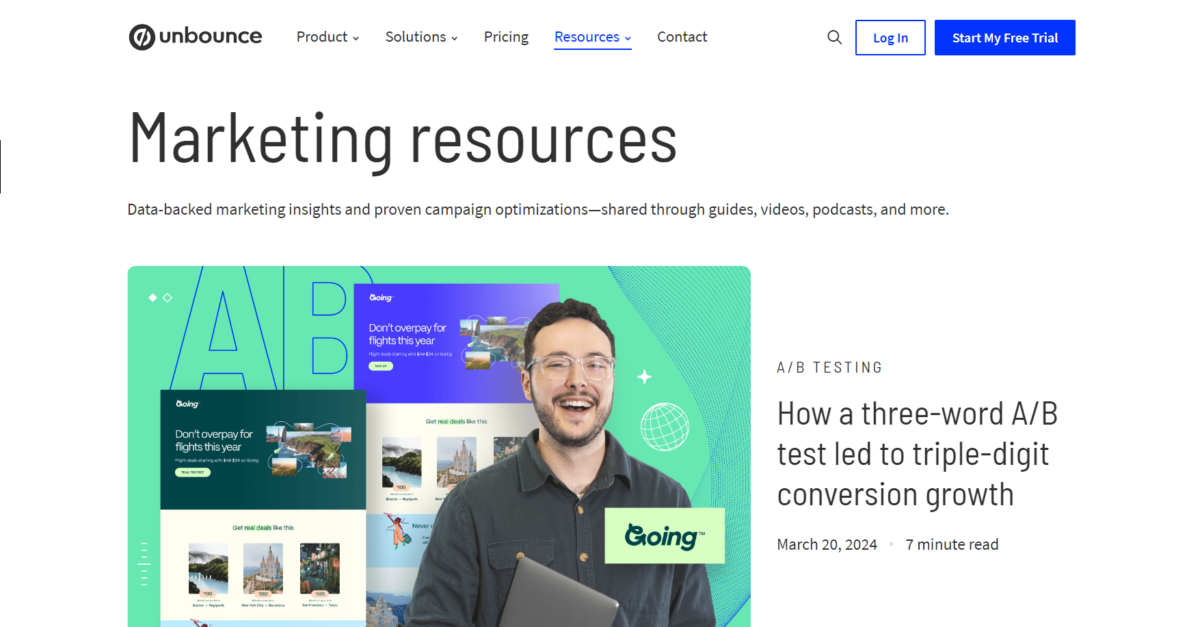The image size is (1200, 627).
Task: Open the Contact page
Action: (682, 37)
